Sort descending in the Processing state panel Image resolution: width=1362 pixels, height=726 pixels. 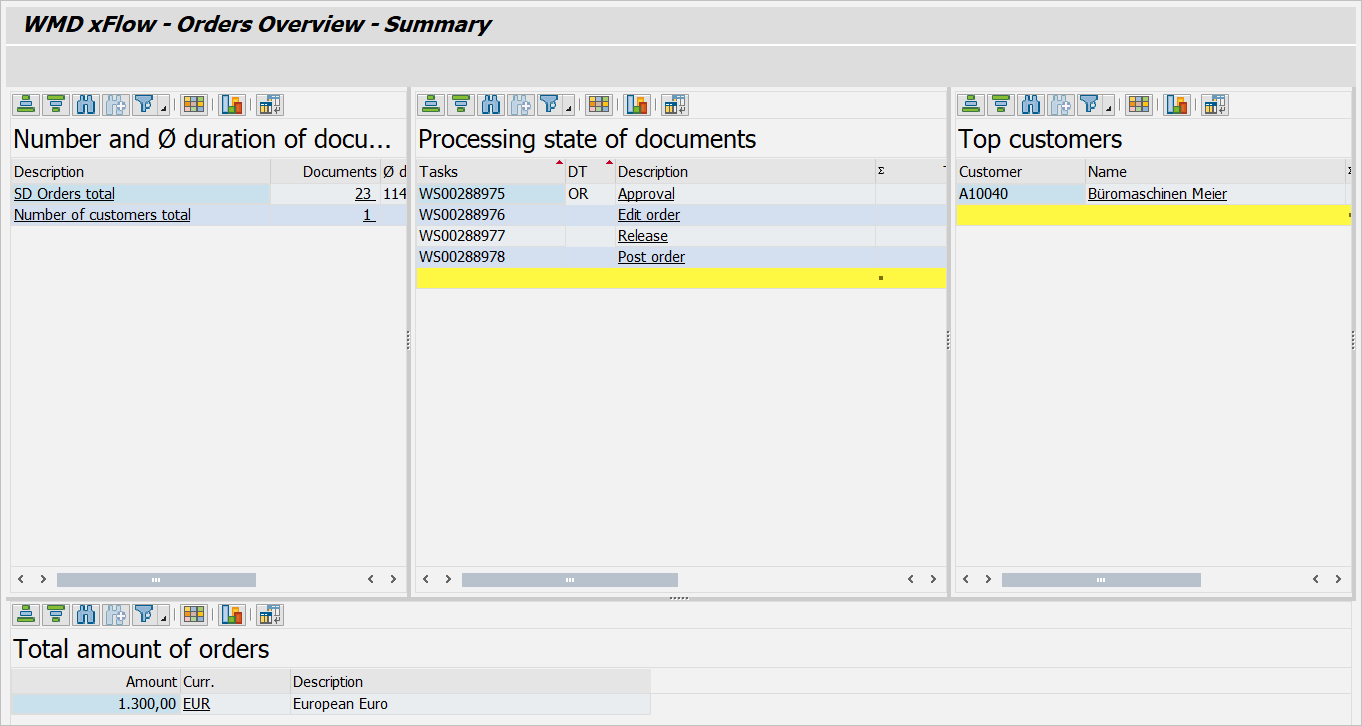click(460, 104)
